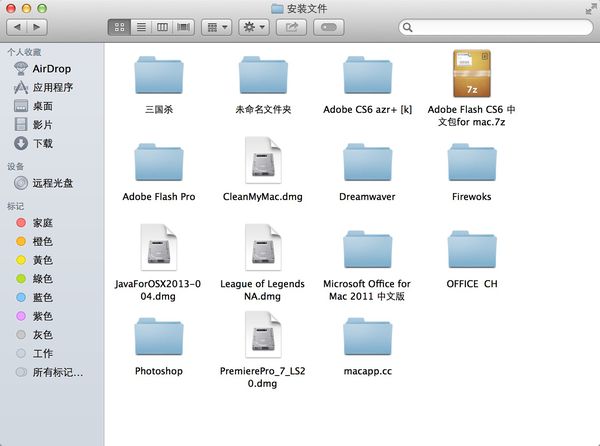Select the Adobe Flash CS6 7z archive icon
600x446 pixels.
(472, 73)
